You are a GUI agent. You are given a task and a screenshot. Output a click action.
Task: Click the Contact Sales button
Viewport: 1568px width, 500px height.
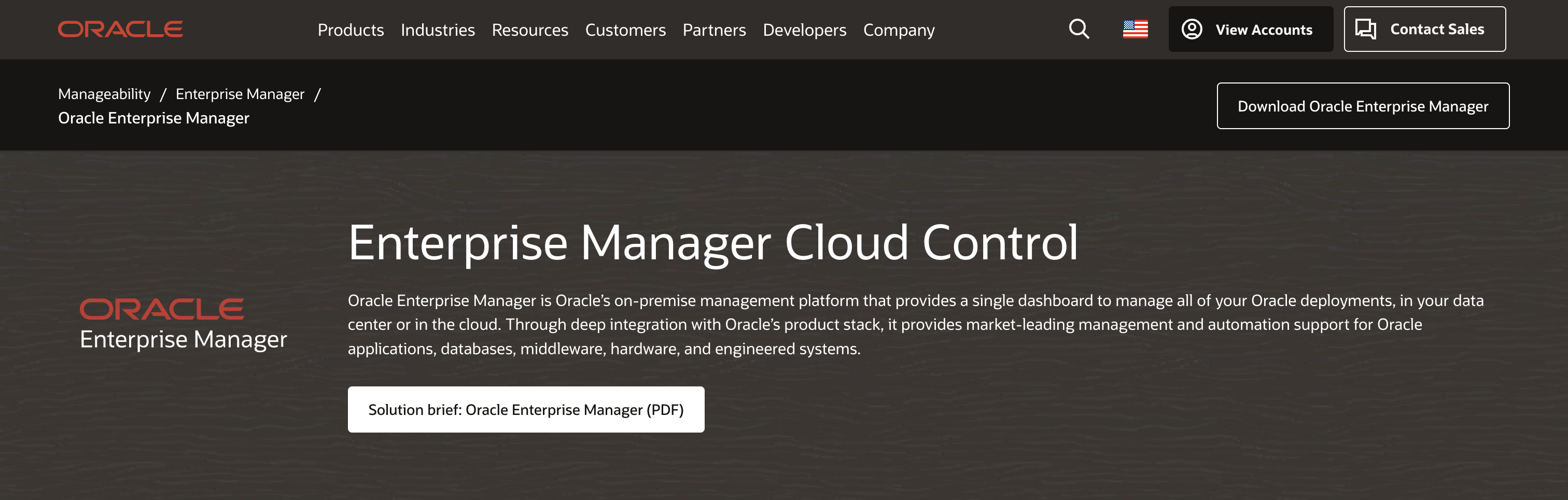point(1424,29)
